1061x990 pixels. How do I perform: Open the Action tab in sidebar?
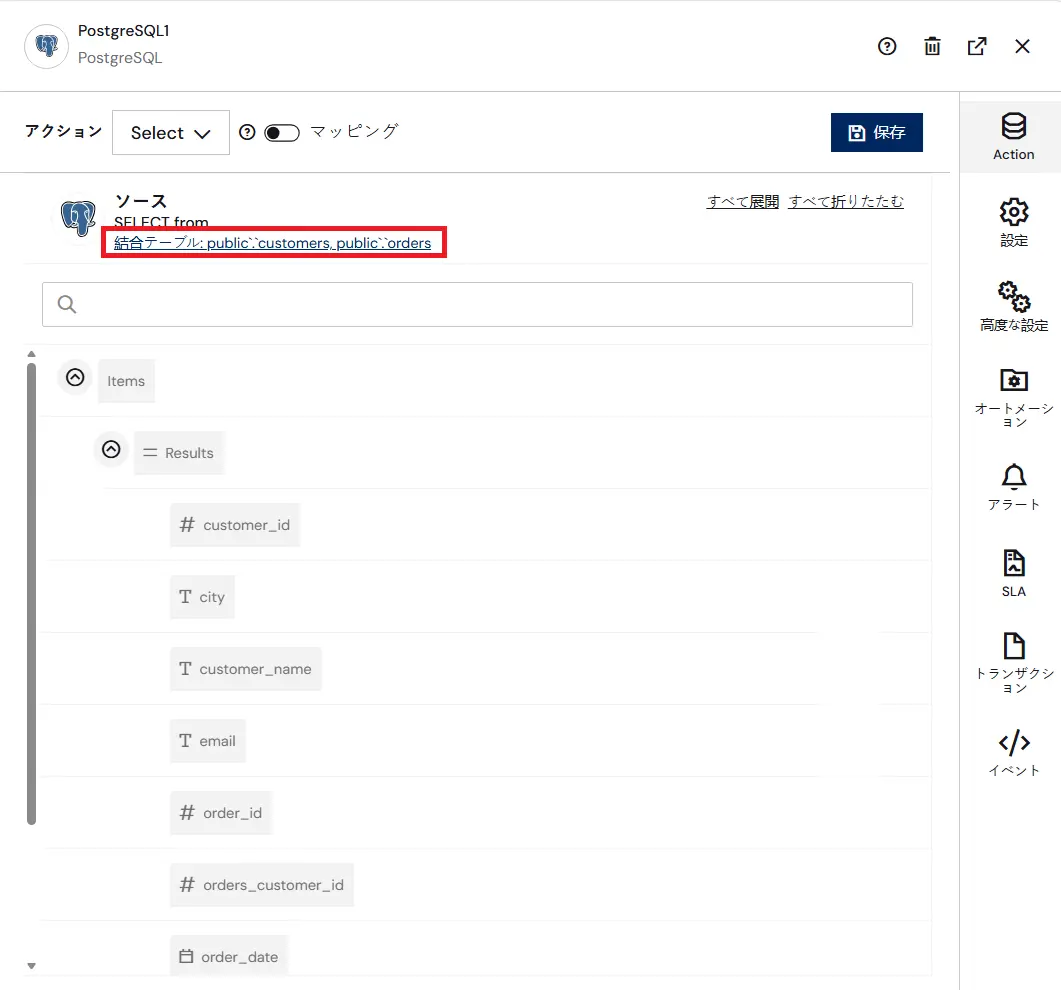[x=1013, y=137]
